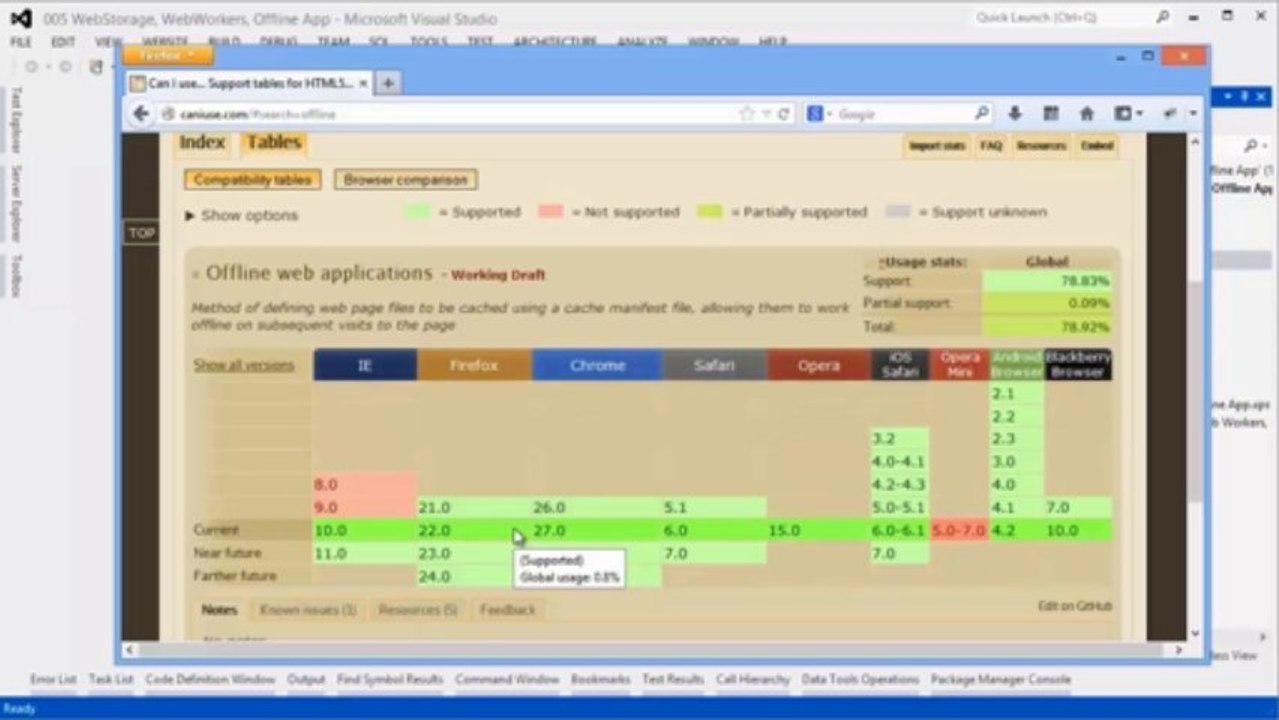Click the Google search engine icon

coord(815,114)
